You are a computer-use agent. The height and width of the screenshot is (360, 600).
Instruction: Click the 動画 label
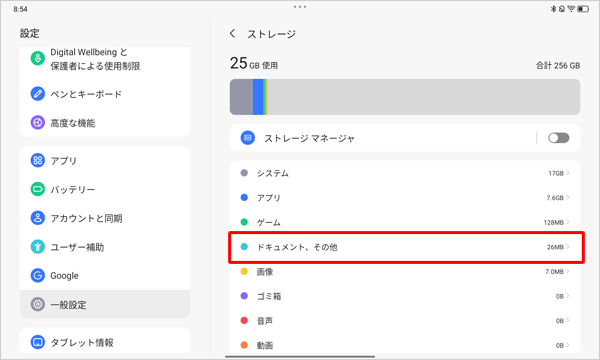pos(265,345)
